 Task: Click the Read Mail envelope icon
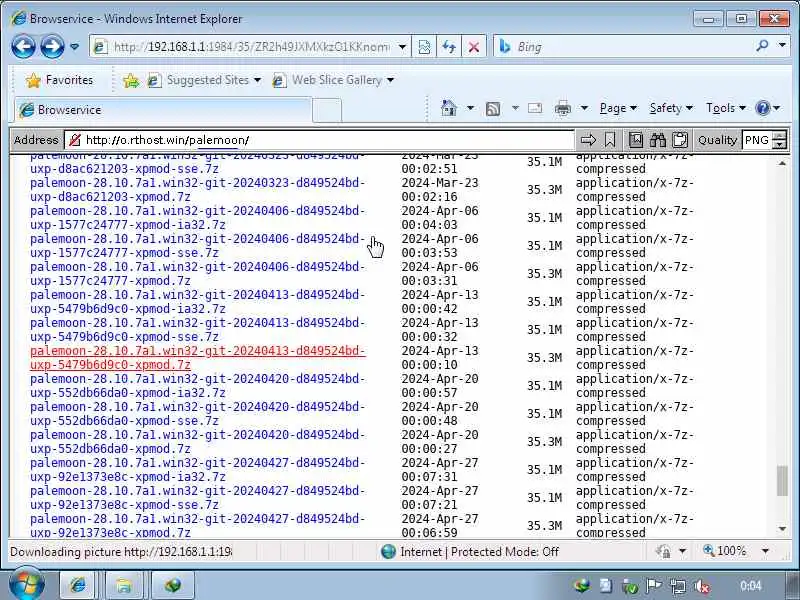pyautogui.click(x=535, y=108)
